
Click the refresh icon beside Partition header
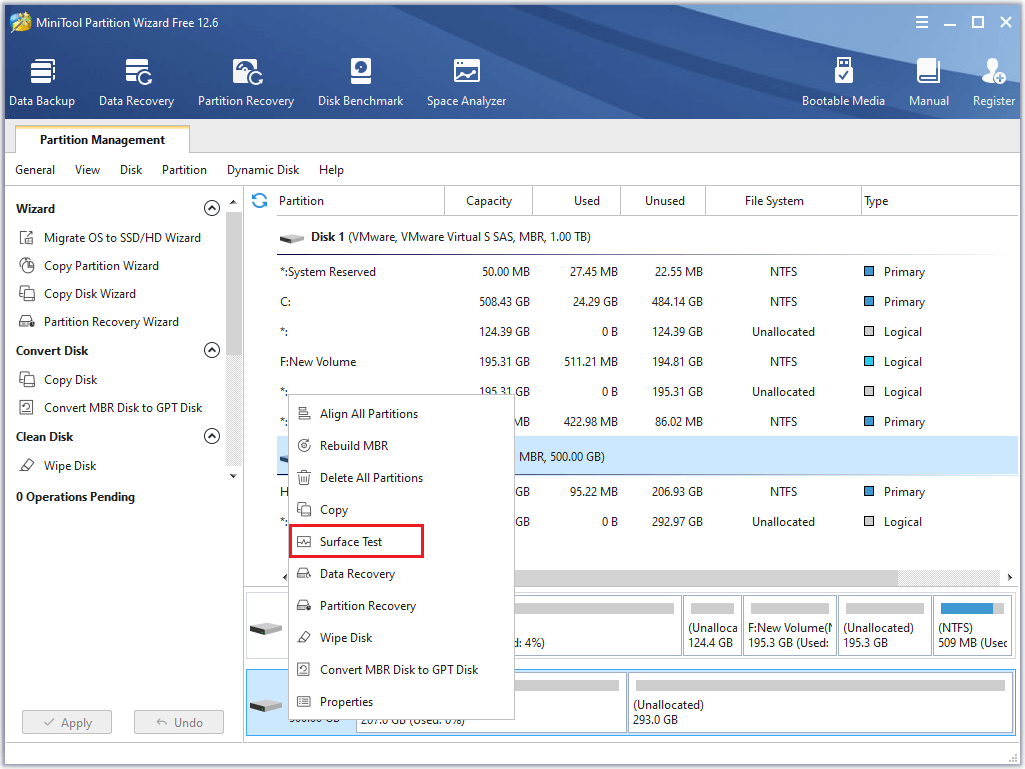pos(260,201)
